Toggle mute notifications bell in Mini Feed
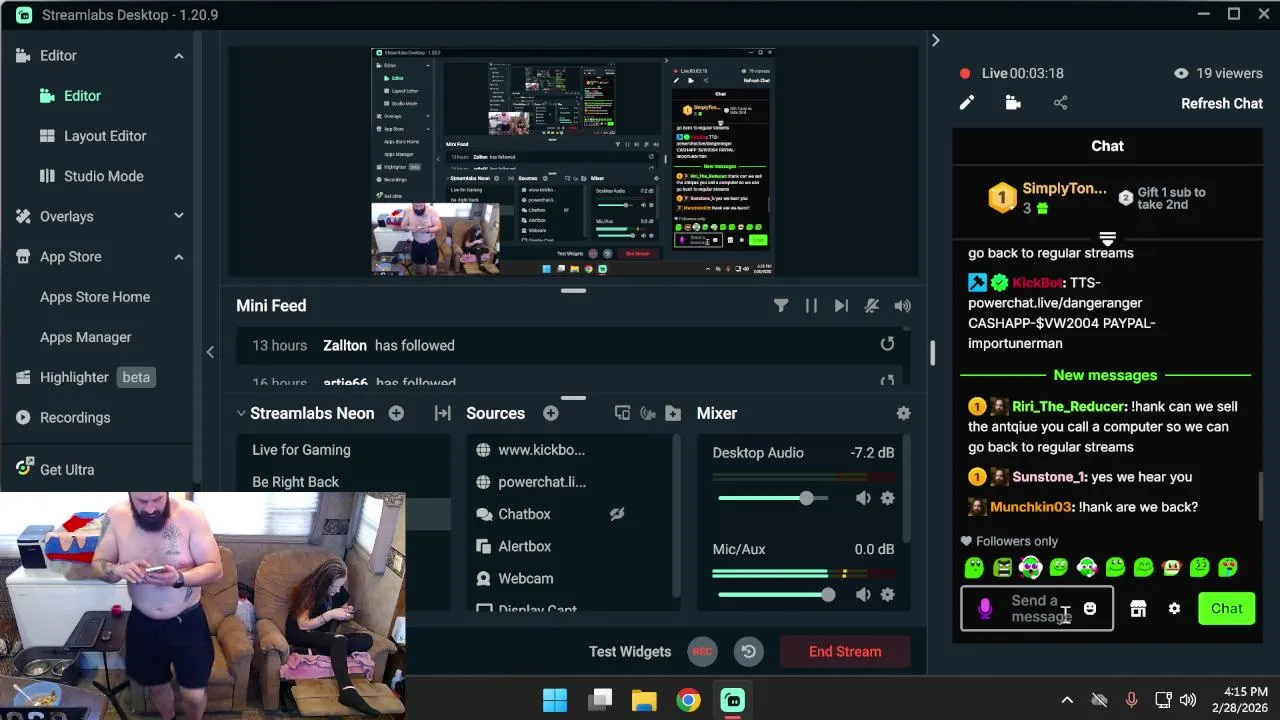 pyautogui.click(x=872, y=306)
